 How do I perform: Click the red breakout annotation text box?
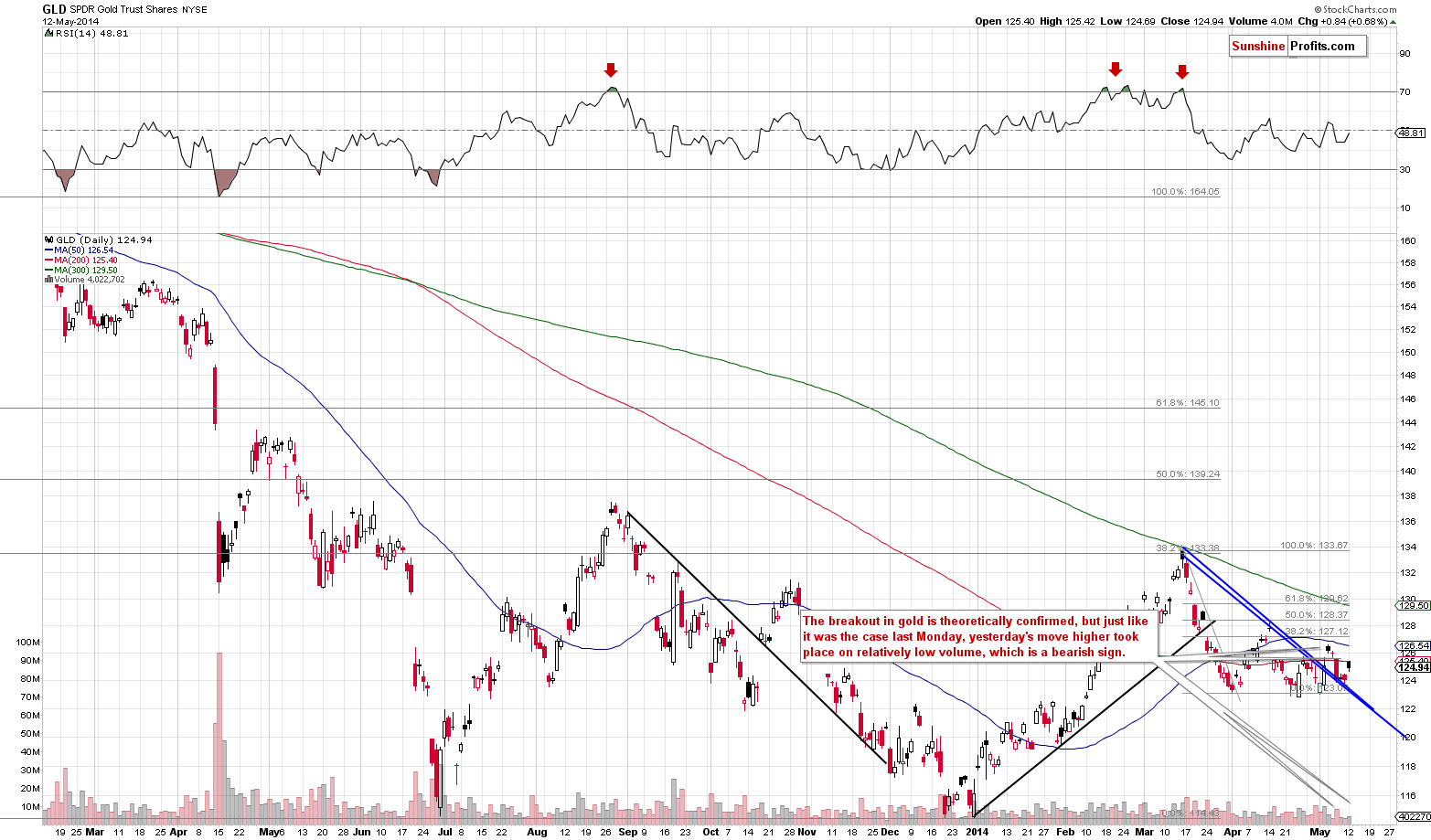[x=977, y=637]
